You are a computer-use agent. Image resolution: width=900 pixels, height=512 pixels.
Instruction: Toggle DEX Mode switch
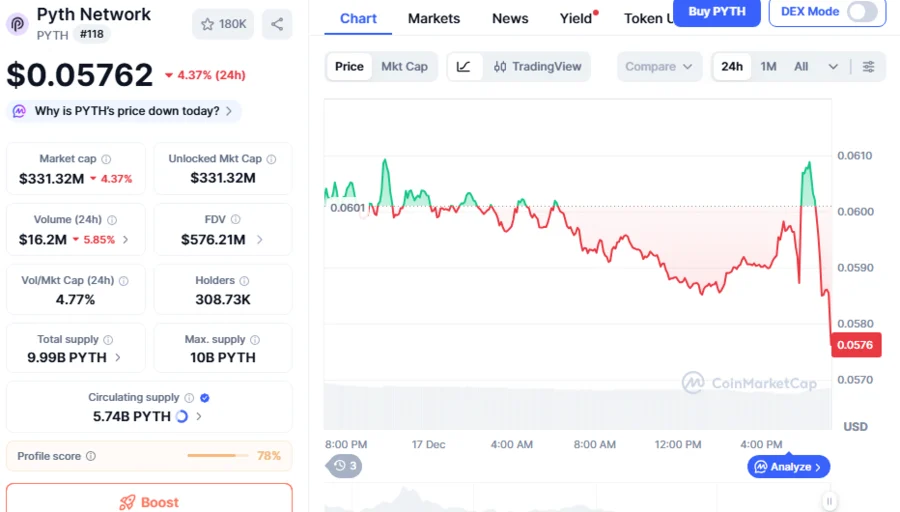[x=861, y=12]
